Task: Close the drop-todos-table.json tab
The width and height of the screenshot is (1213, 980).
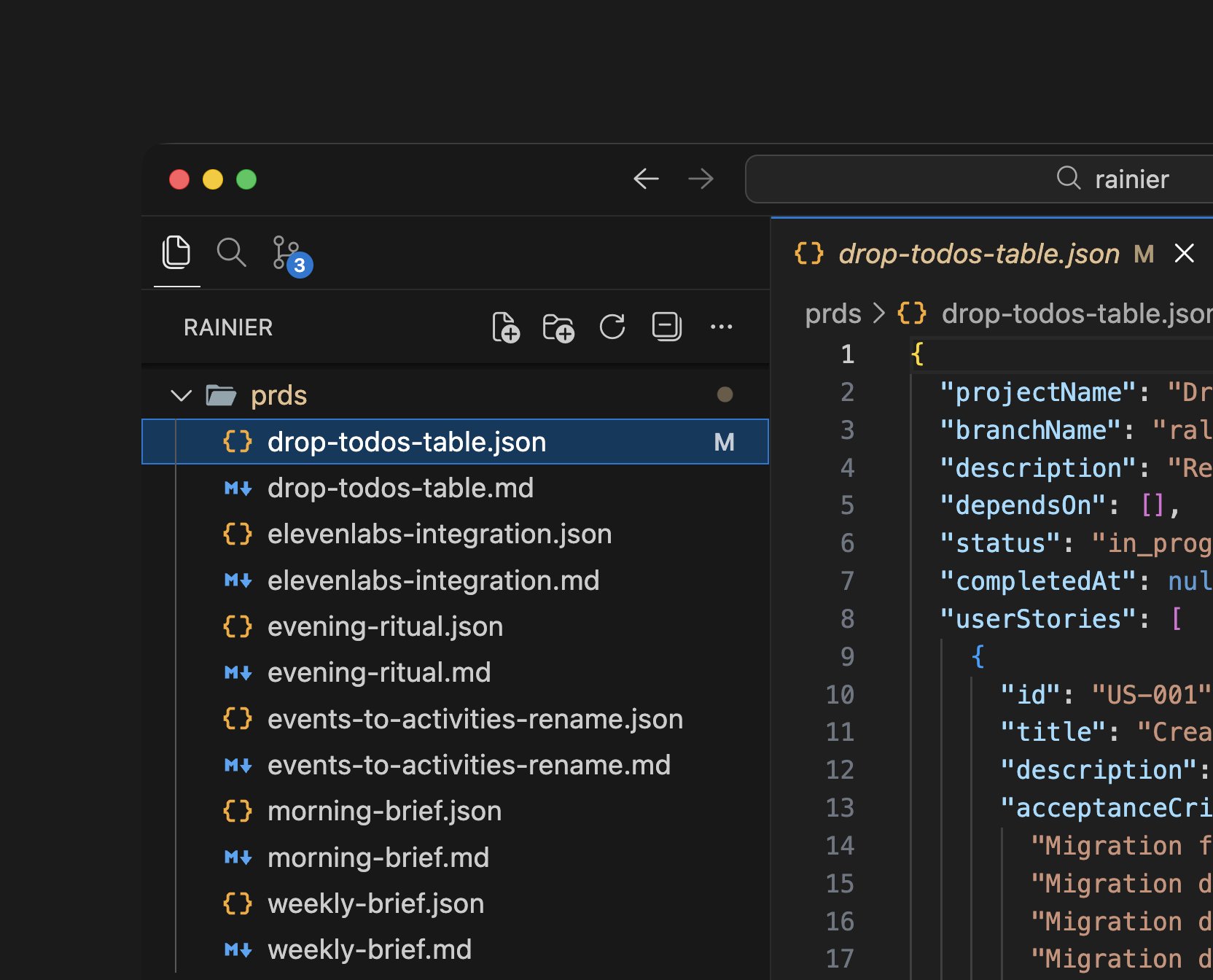Action: coord(1185,254)
